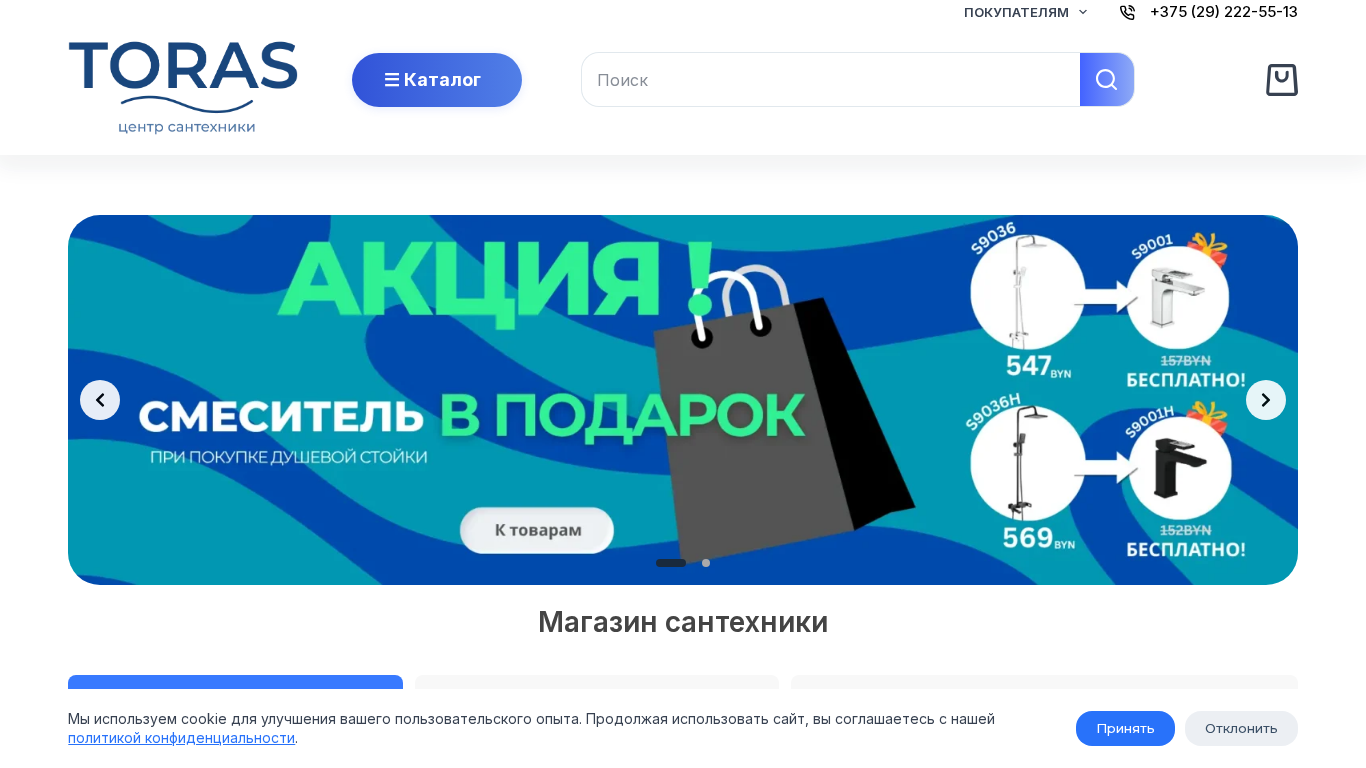The height and width of the screenshot is (768, 1366).
Task: Switch to second slide indicator dot
Action: [706, 563]
